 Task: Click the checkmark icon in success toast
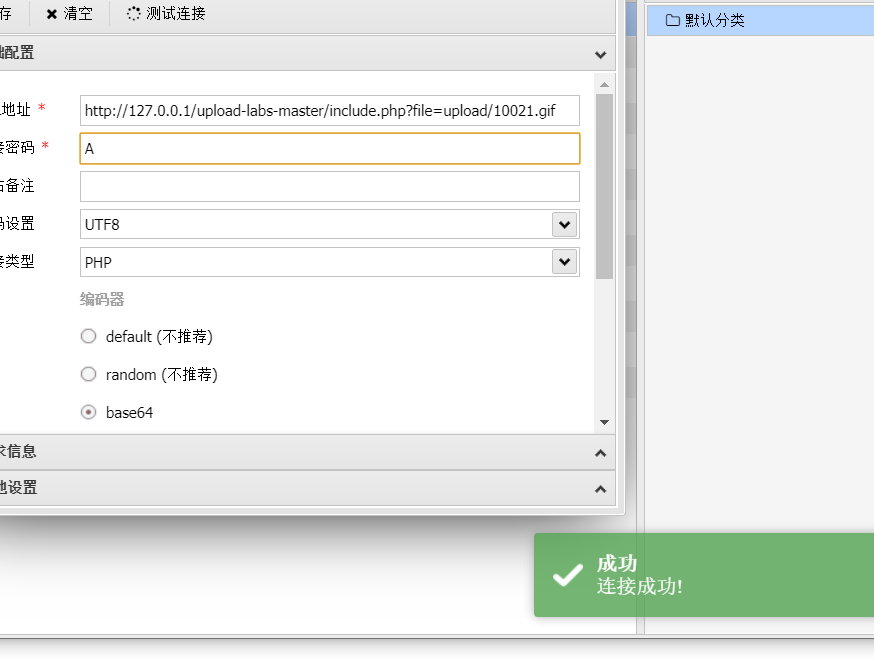[567, 575]
